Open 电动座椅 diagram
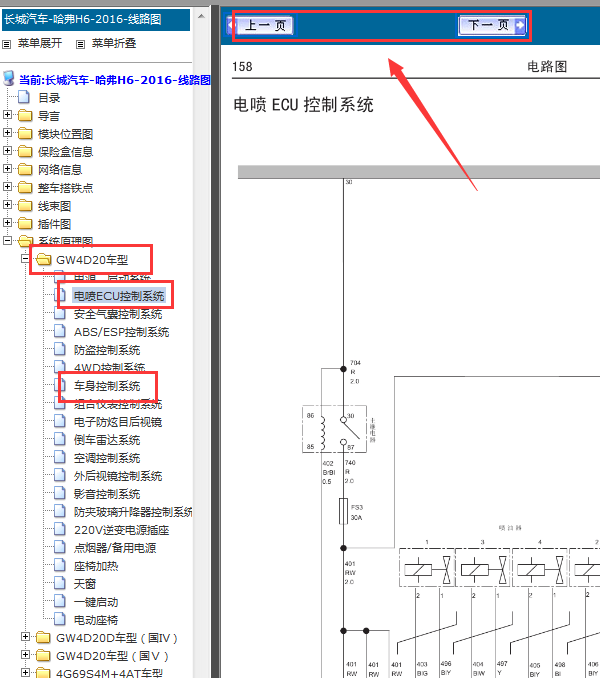 [x=96, y=620]
